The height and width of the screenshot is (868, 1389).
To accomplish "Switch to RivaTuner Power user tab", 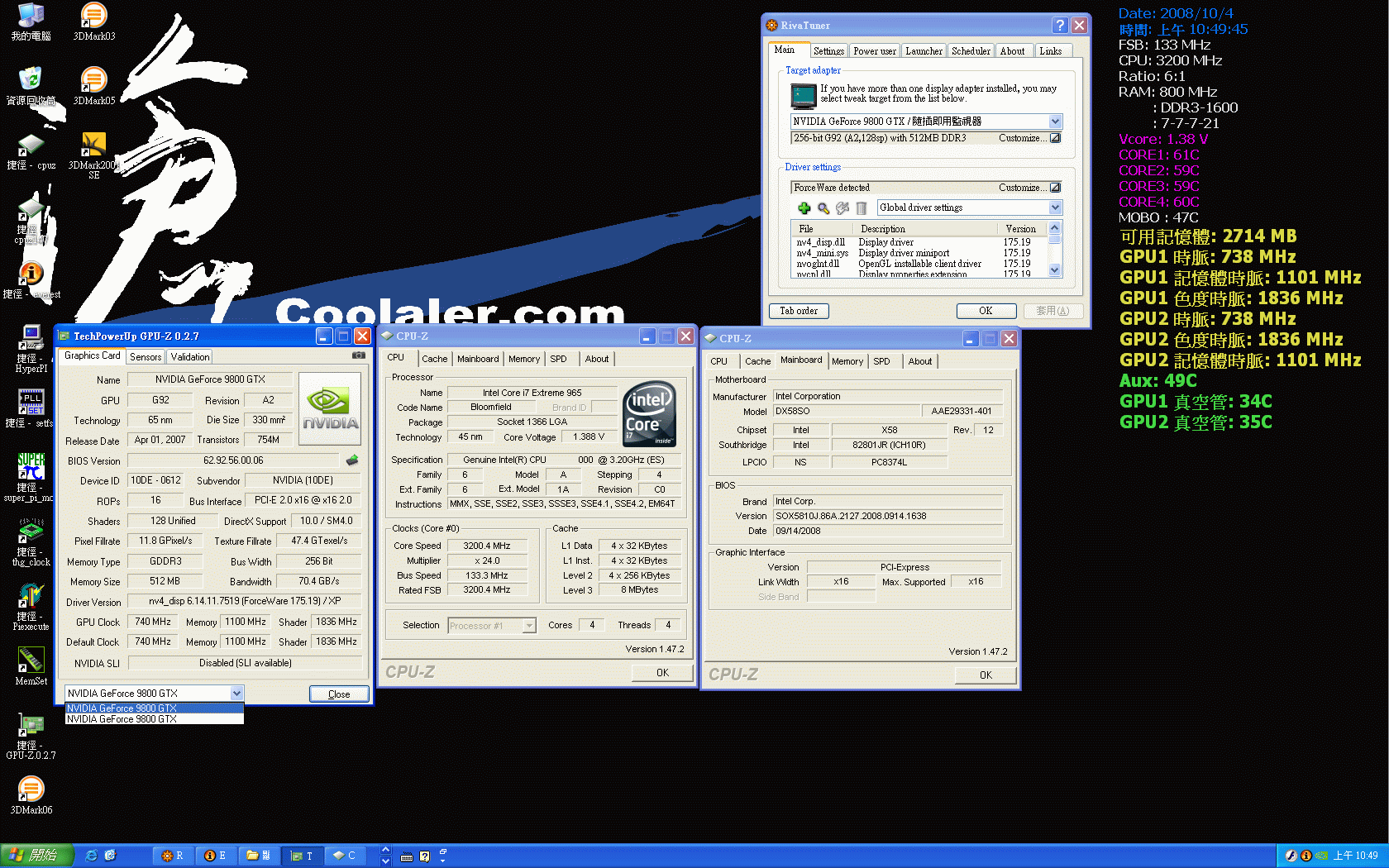I will (875, 51).
